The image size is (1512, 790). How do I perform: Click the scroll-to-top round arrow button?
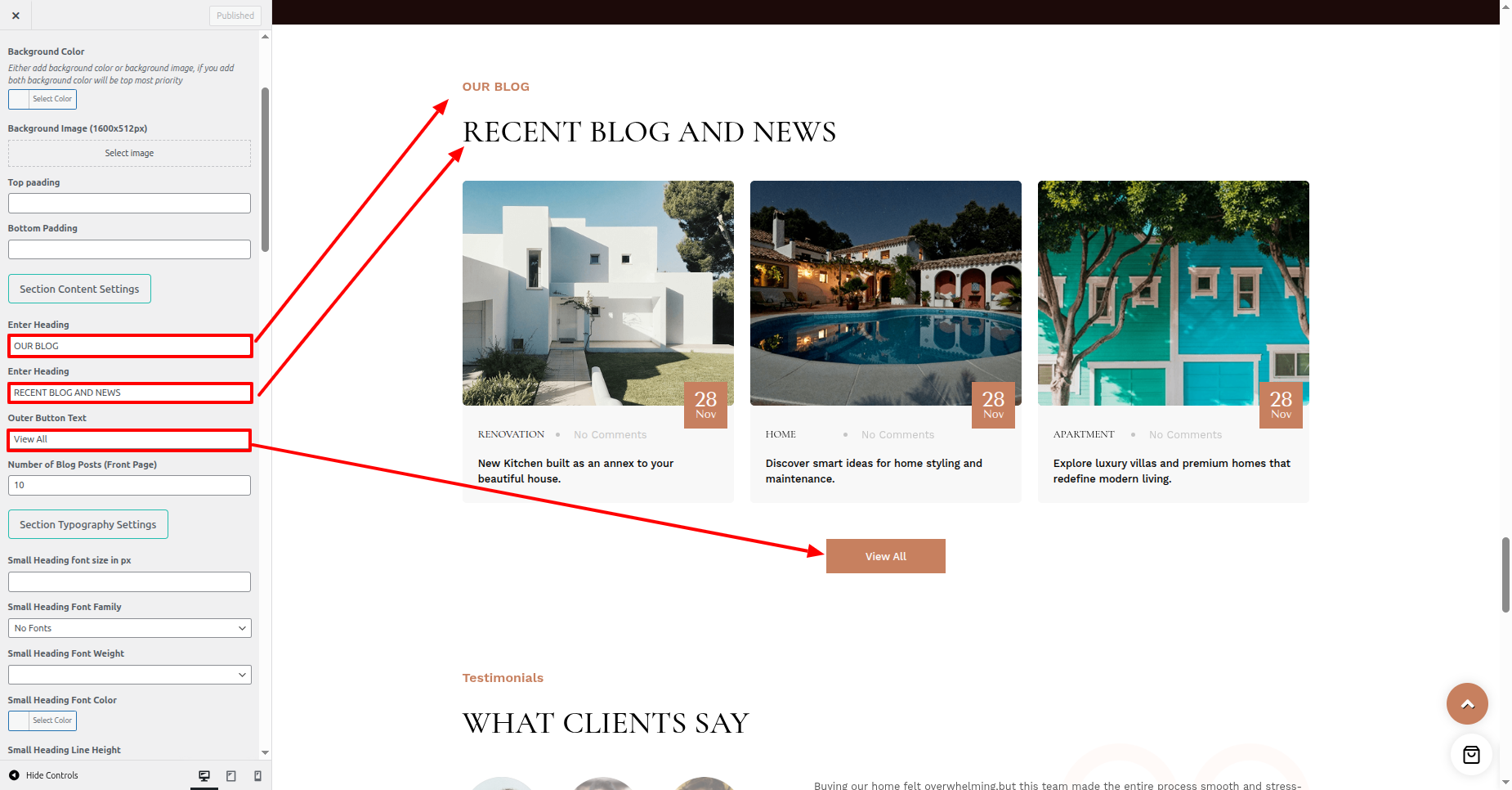pos(1467,703)
